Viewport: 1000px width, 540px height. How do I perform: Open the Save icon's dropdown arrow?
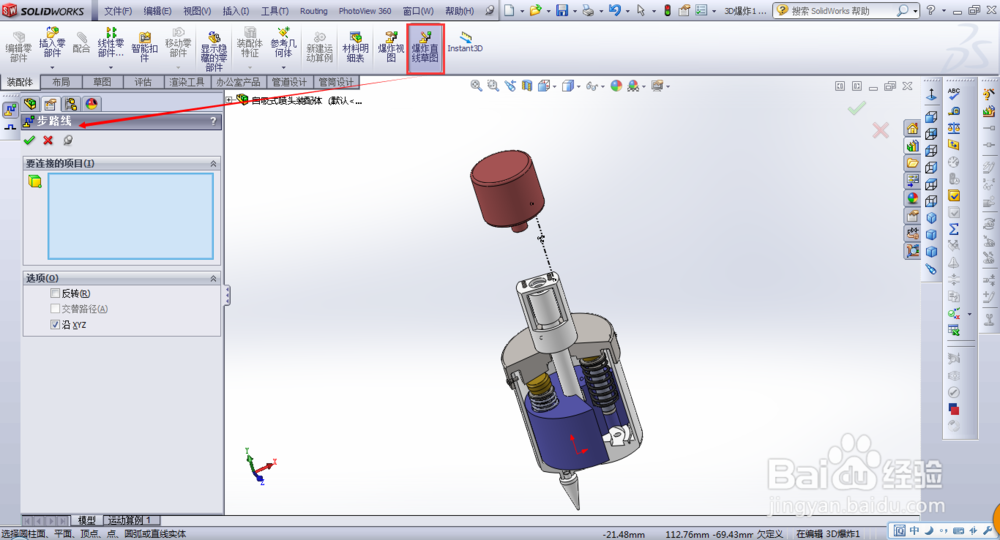pos(574,11)
